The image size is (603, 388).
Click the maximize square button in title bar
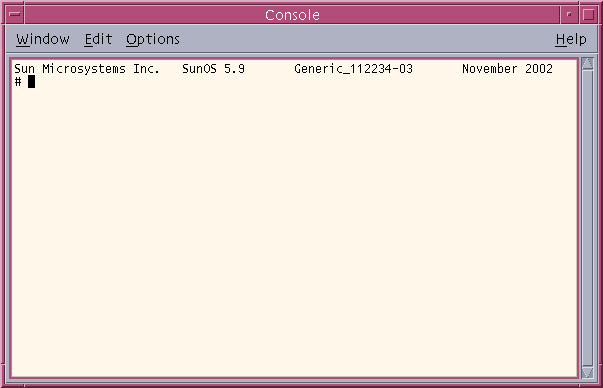[588, 15]
